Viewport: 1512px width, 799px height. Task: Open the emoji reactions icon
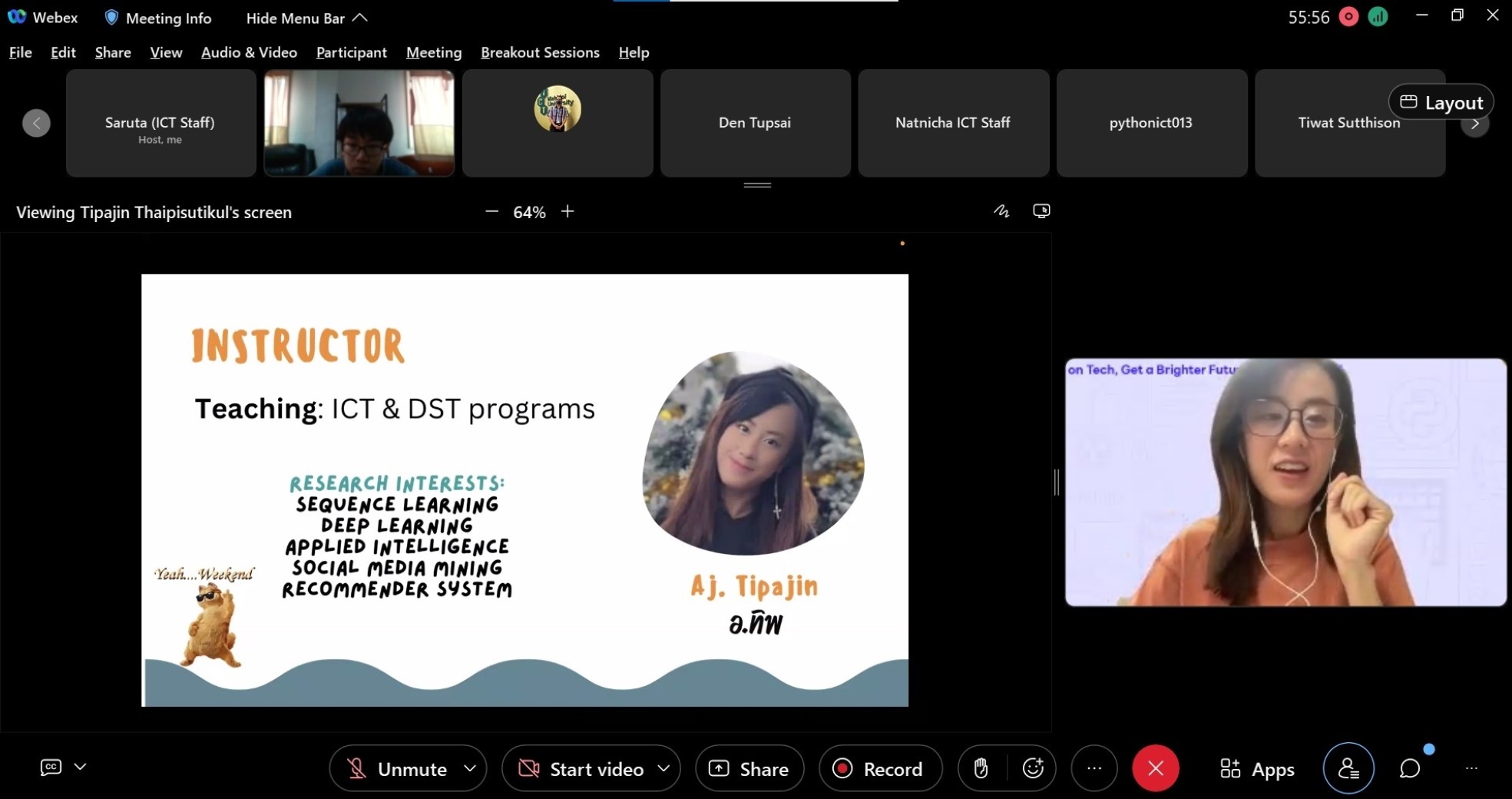coord(1033,768)
